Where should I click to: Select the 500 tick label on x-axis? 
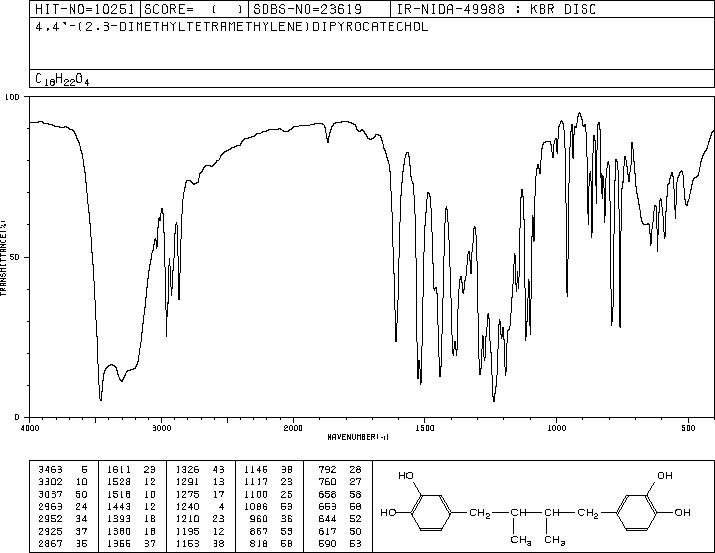point(688,428)
